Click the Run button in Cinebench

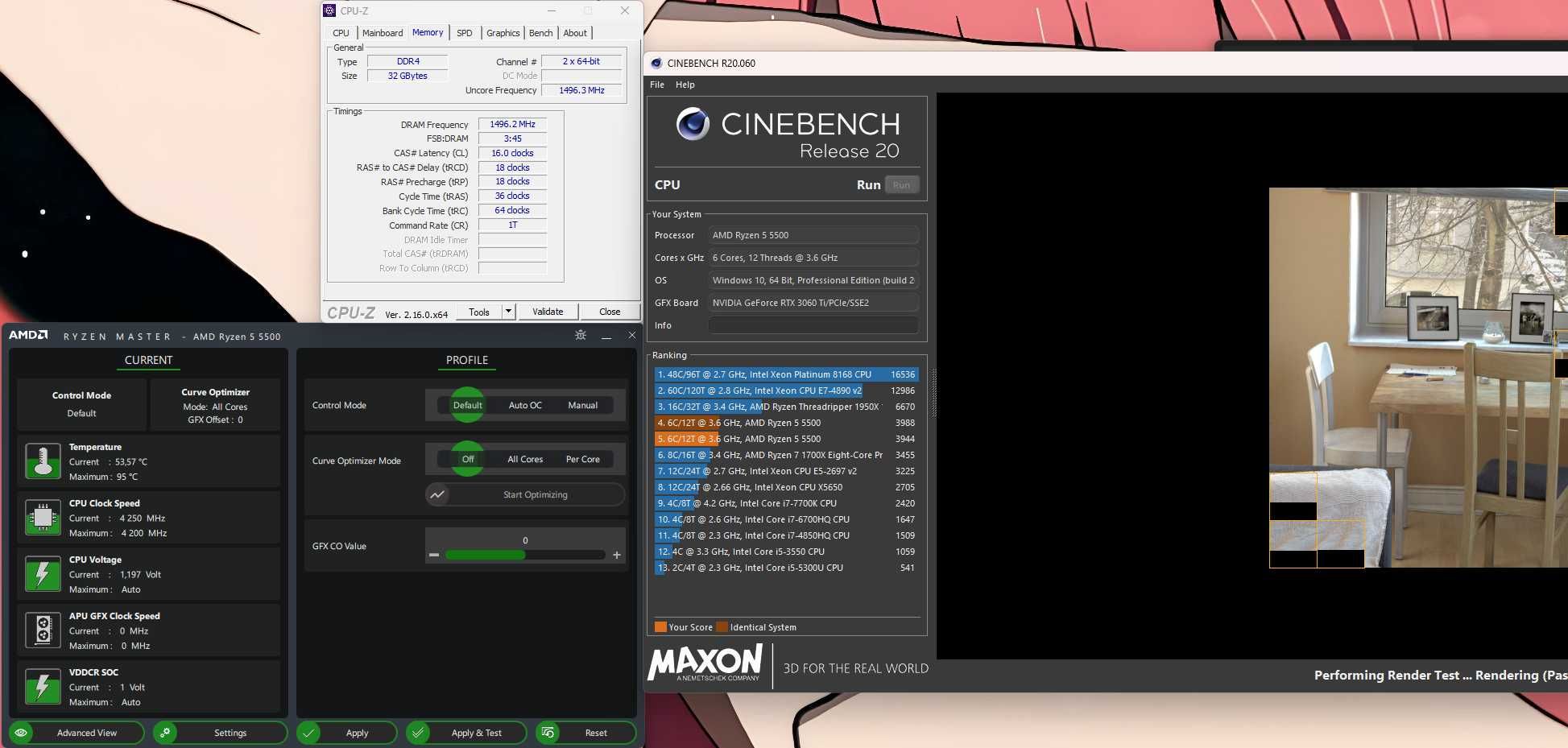click(902, 185)
